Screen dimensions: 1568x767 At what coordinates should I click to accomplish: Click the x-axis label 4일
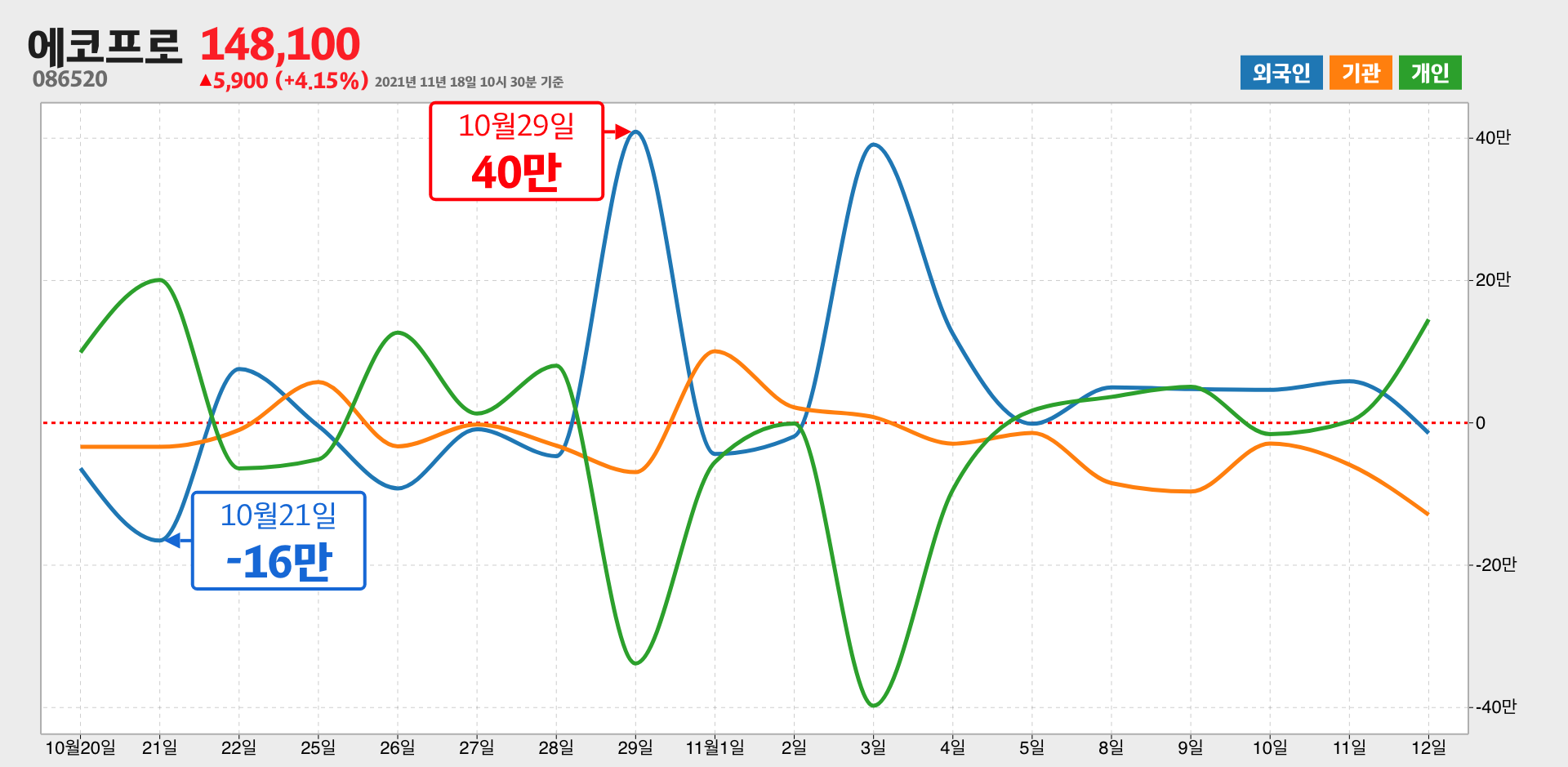coord(952,747)
